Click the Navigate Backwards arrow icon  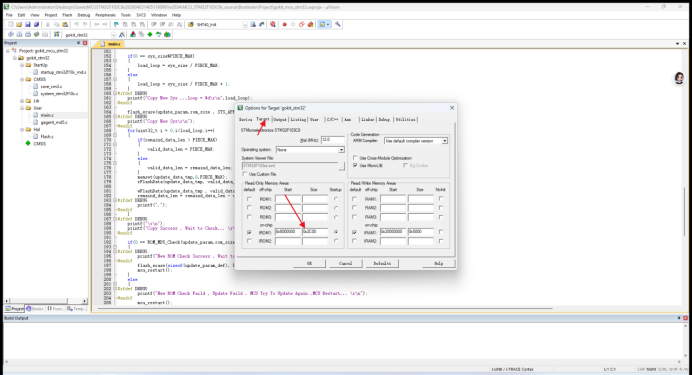(96, 24)
